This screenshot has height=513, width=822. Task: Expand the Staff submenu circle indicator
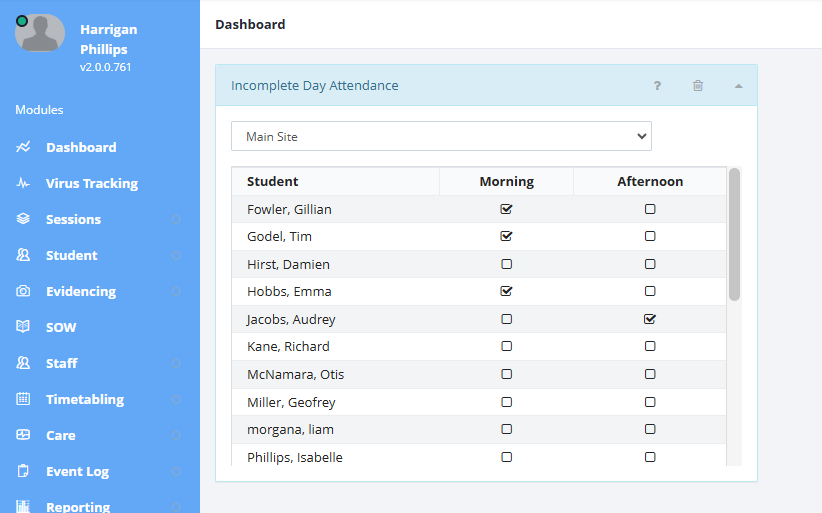point(176,363)
